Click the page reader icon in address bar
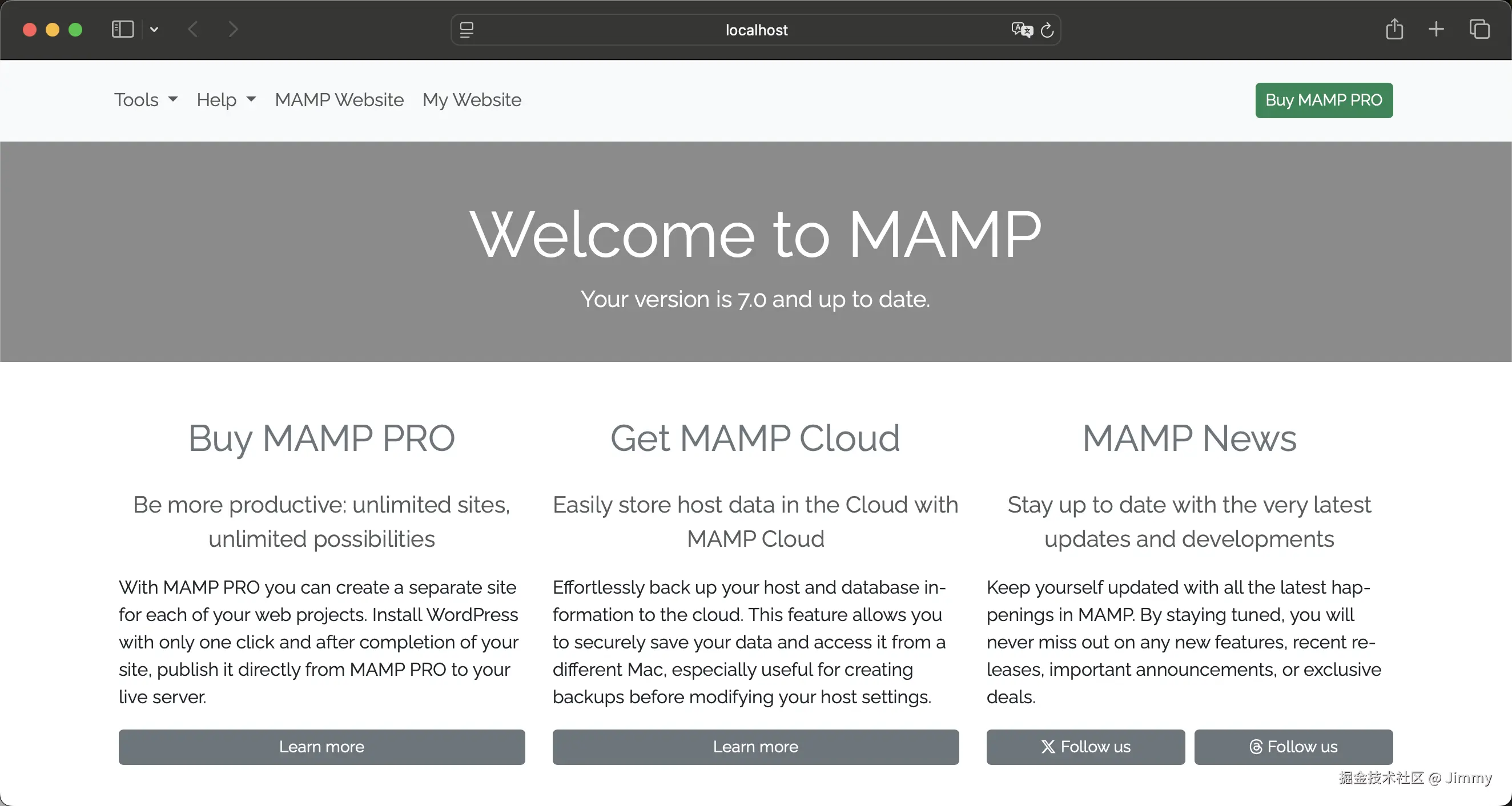The width and height of the screenshot is (1512, 806). tap(467, 30)
